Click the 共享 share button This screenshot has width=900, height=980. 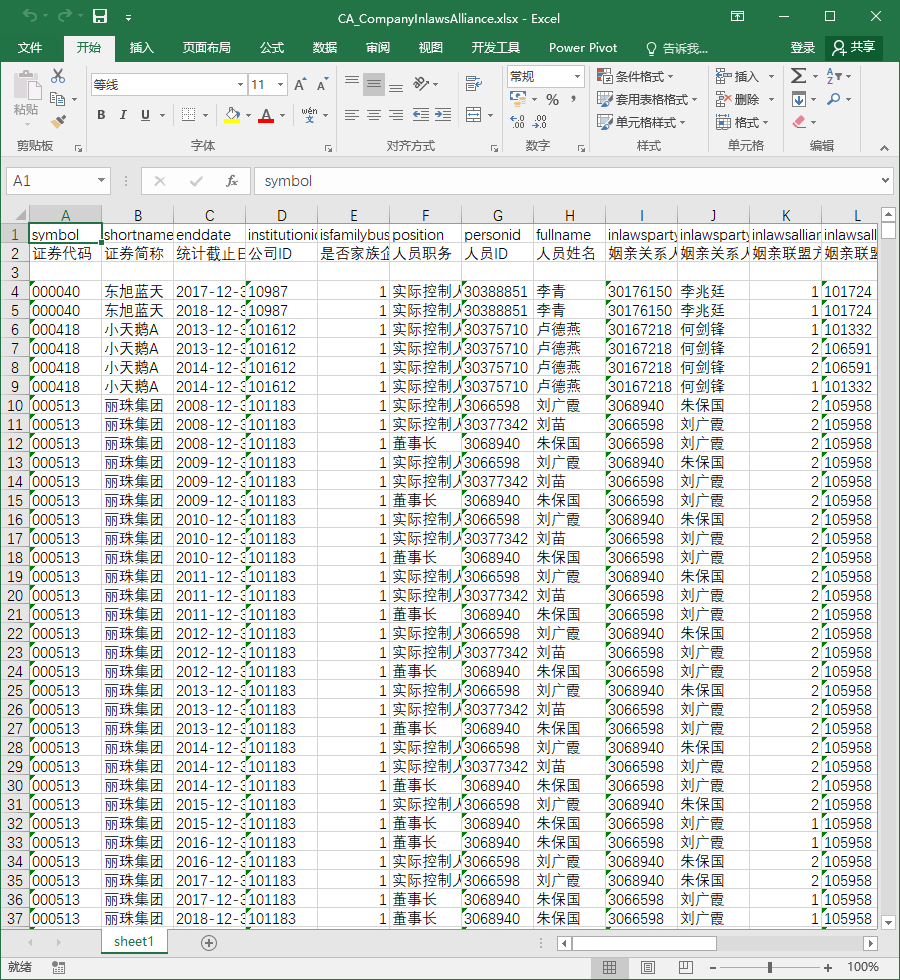click(x=854, y=48)
